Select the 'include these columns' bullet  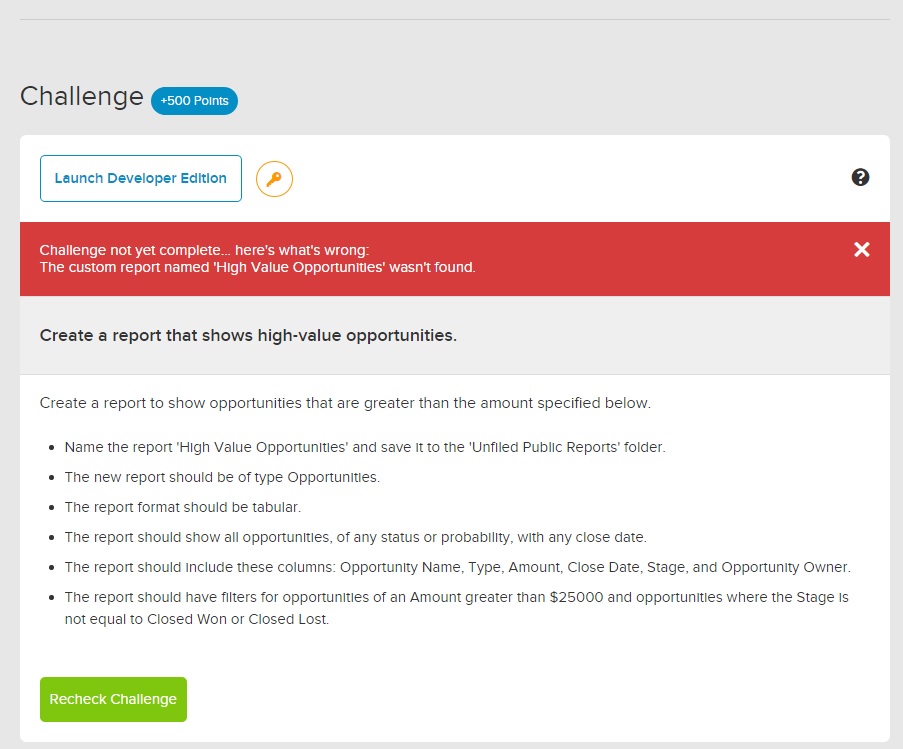pyautogui.click(x=457, y=567)
